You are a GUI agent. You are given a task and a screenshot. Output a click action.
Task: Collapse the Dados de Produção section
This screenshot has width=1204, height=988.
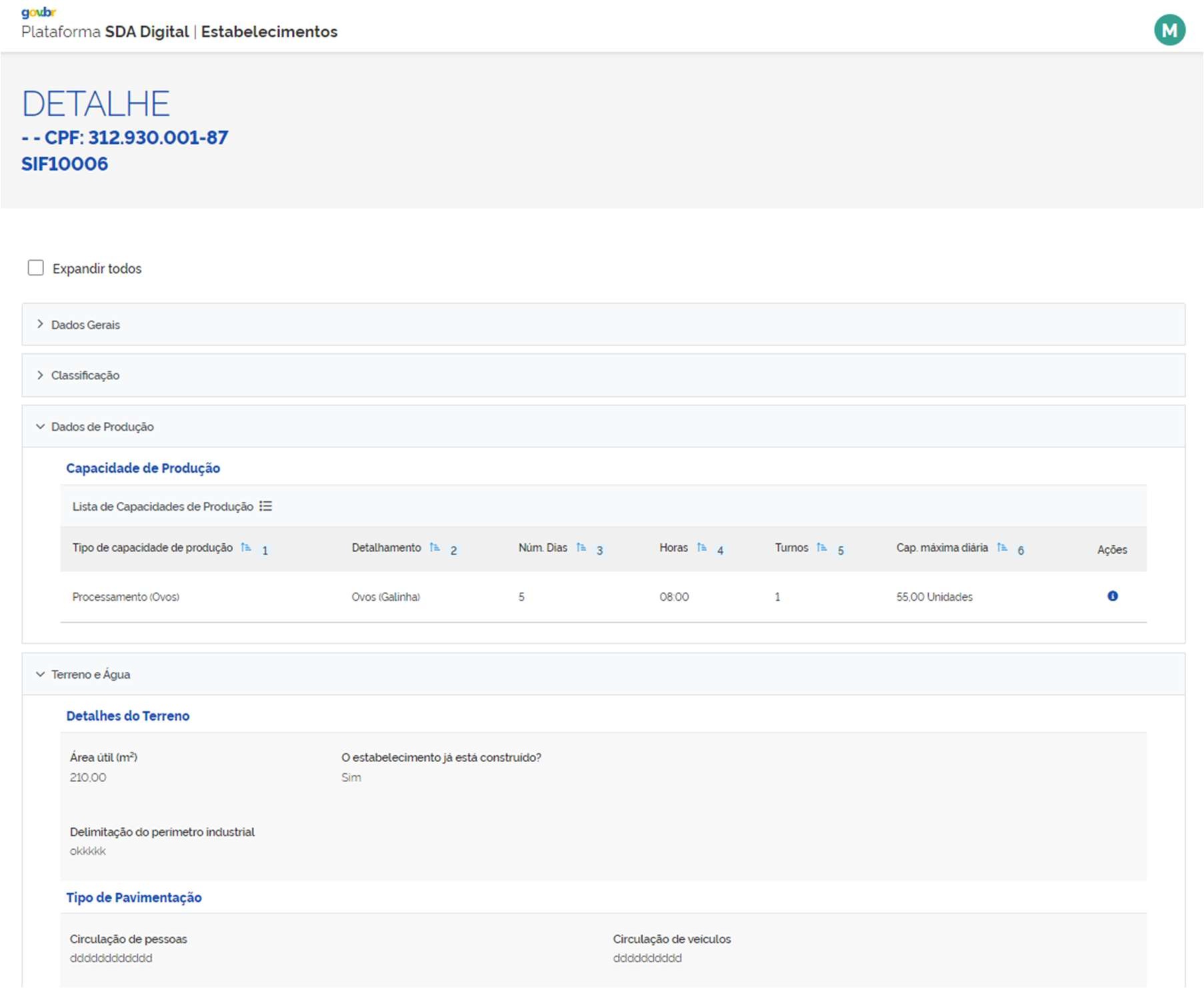tap(102, 427)
